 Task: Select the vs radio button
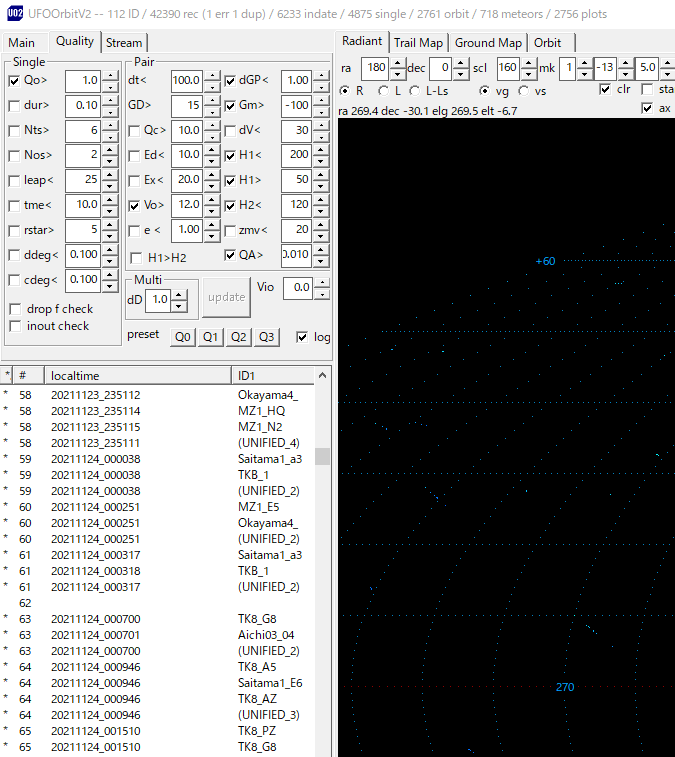(x=526, y=91)
